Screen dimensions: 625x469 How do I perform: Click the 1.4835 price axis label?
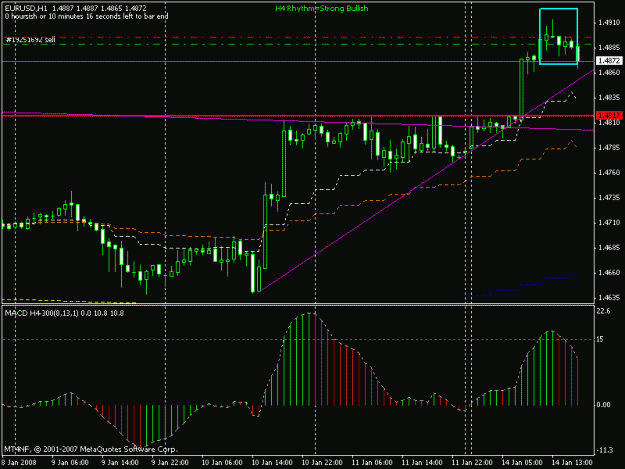click(x=609, y=98)
